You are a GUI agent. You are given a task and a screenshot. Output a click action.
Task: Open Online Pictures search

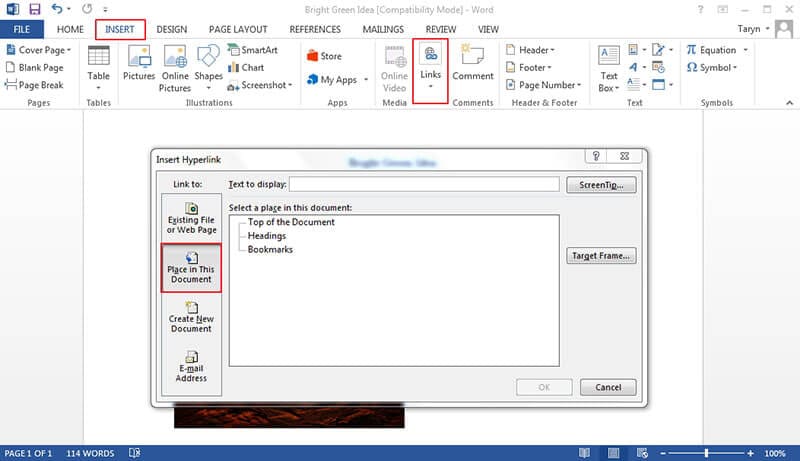point(175,68)
